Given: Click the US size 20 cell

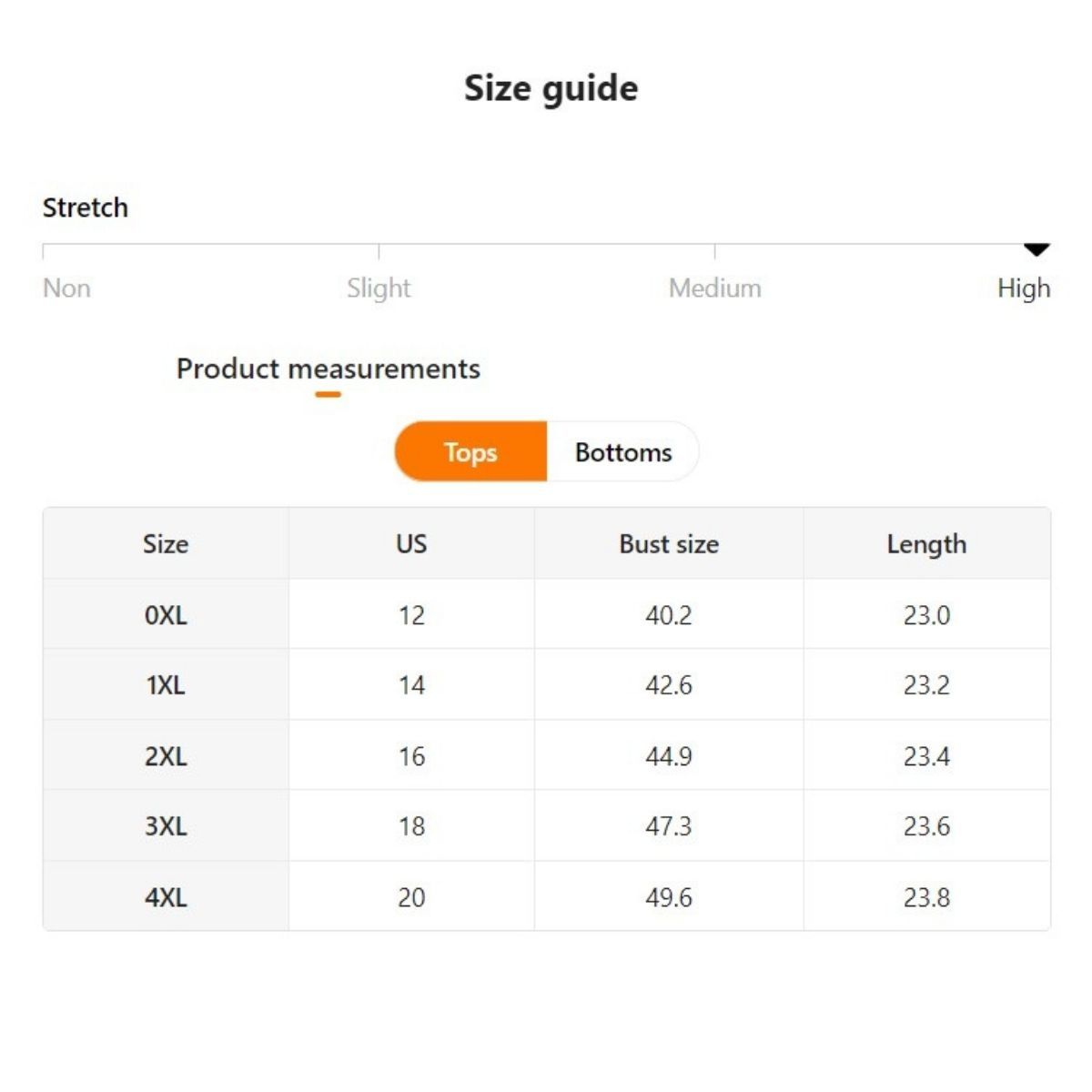Looking at the screenshot, I should tap(411, 897).
